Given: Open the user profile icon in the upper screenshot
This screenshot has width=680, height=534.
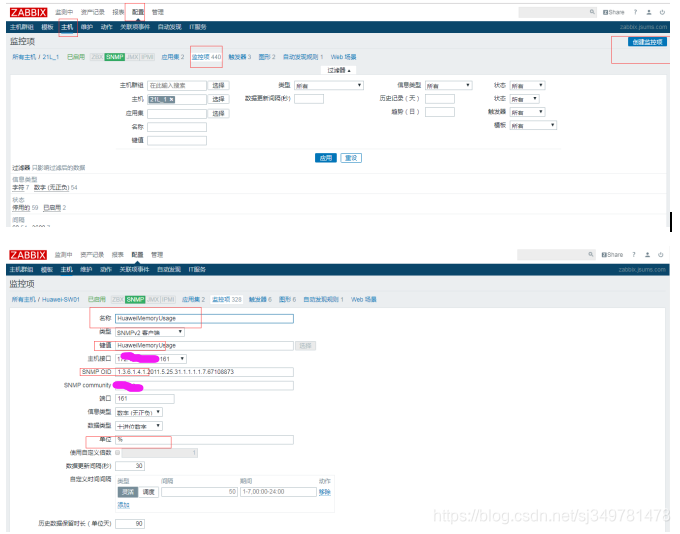Looking at the screenshot, I should tap(649, 12).
